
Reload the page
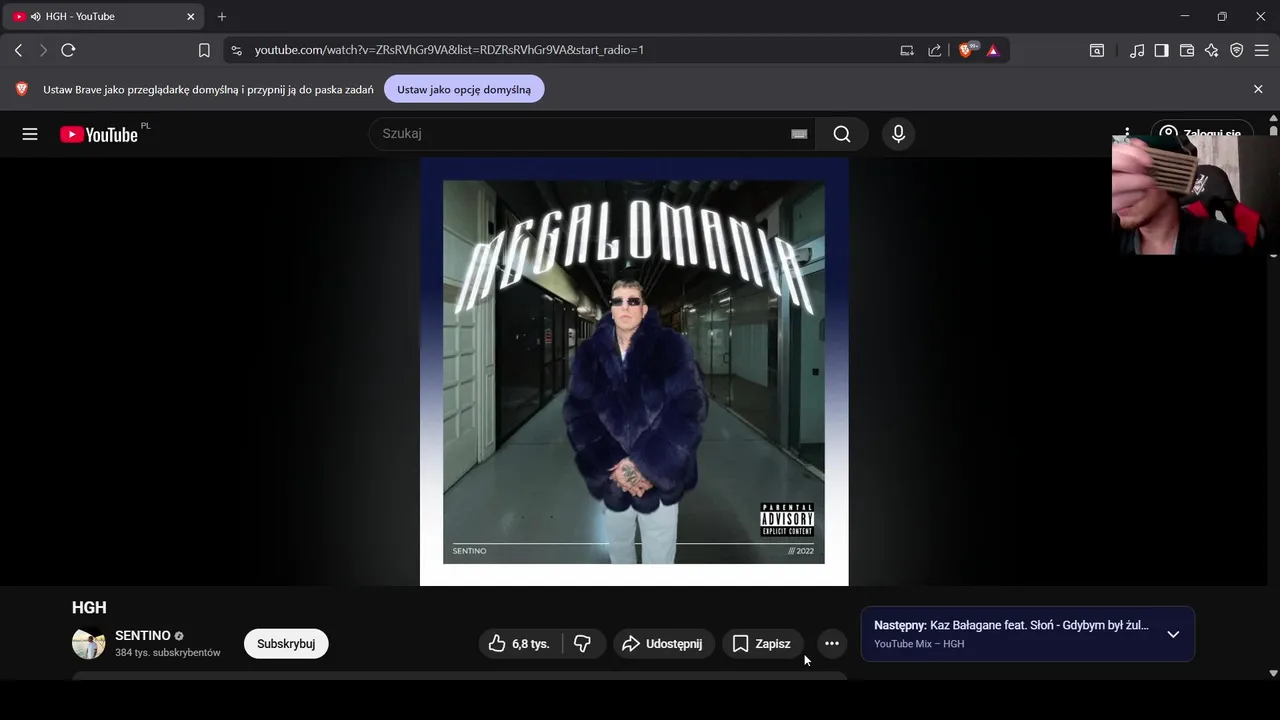click(x=68, y=50)
